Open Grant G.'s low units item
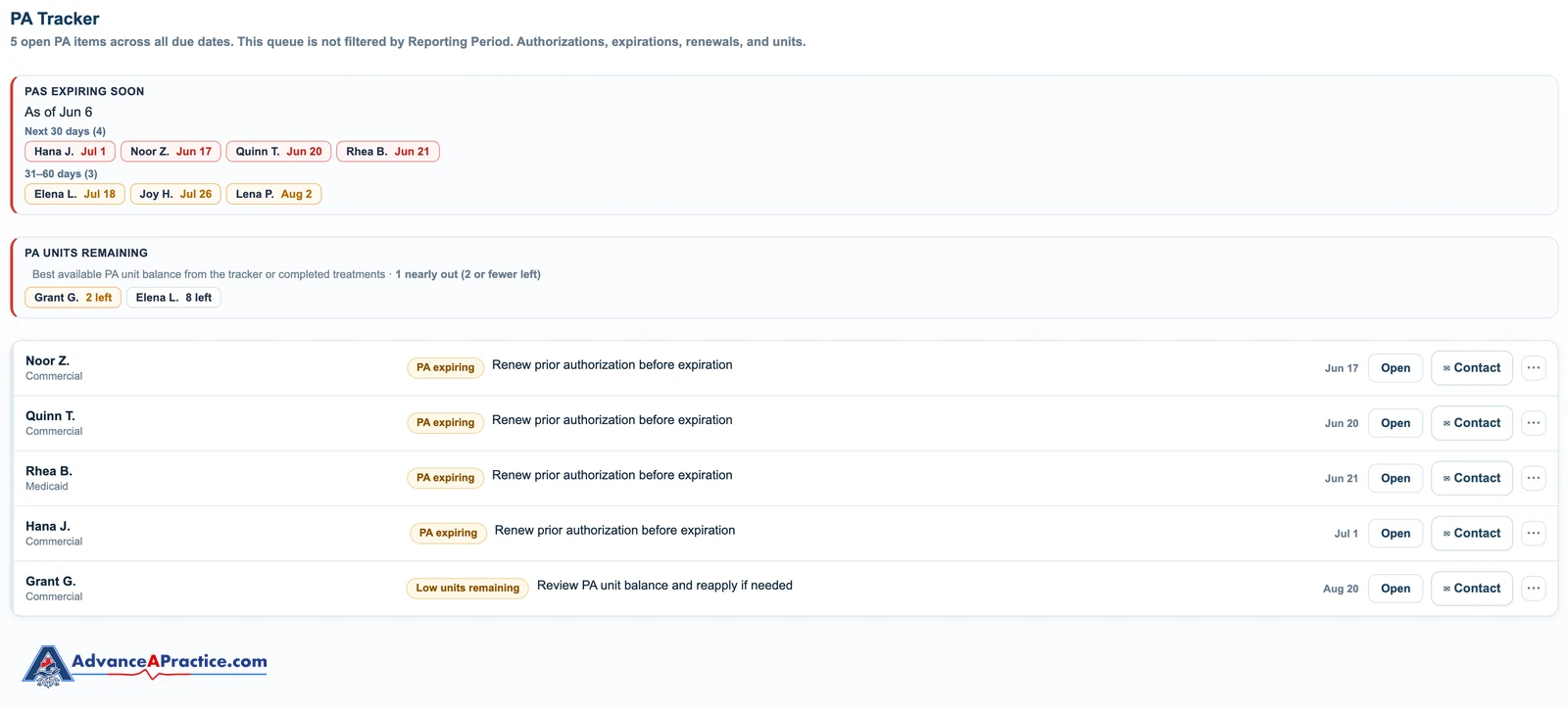Screen dimensions: 1568x710 (1396, 589)
